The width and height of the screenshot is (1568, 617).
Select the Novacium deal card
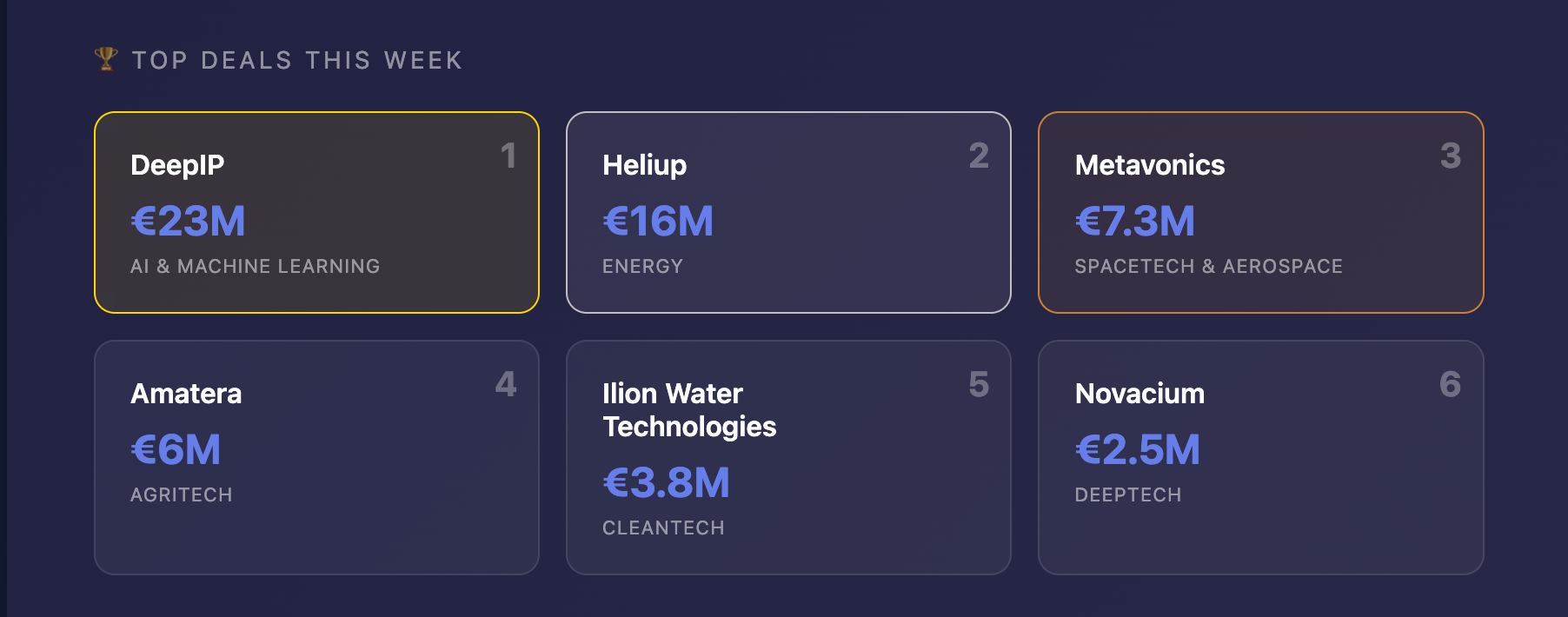point(1260,457)
